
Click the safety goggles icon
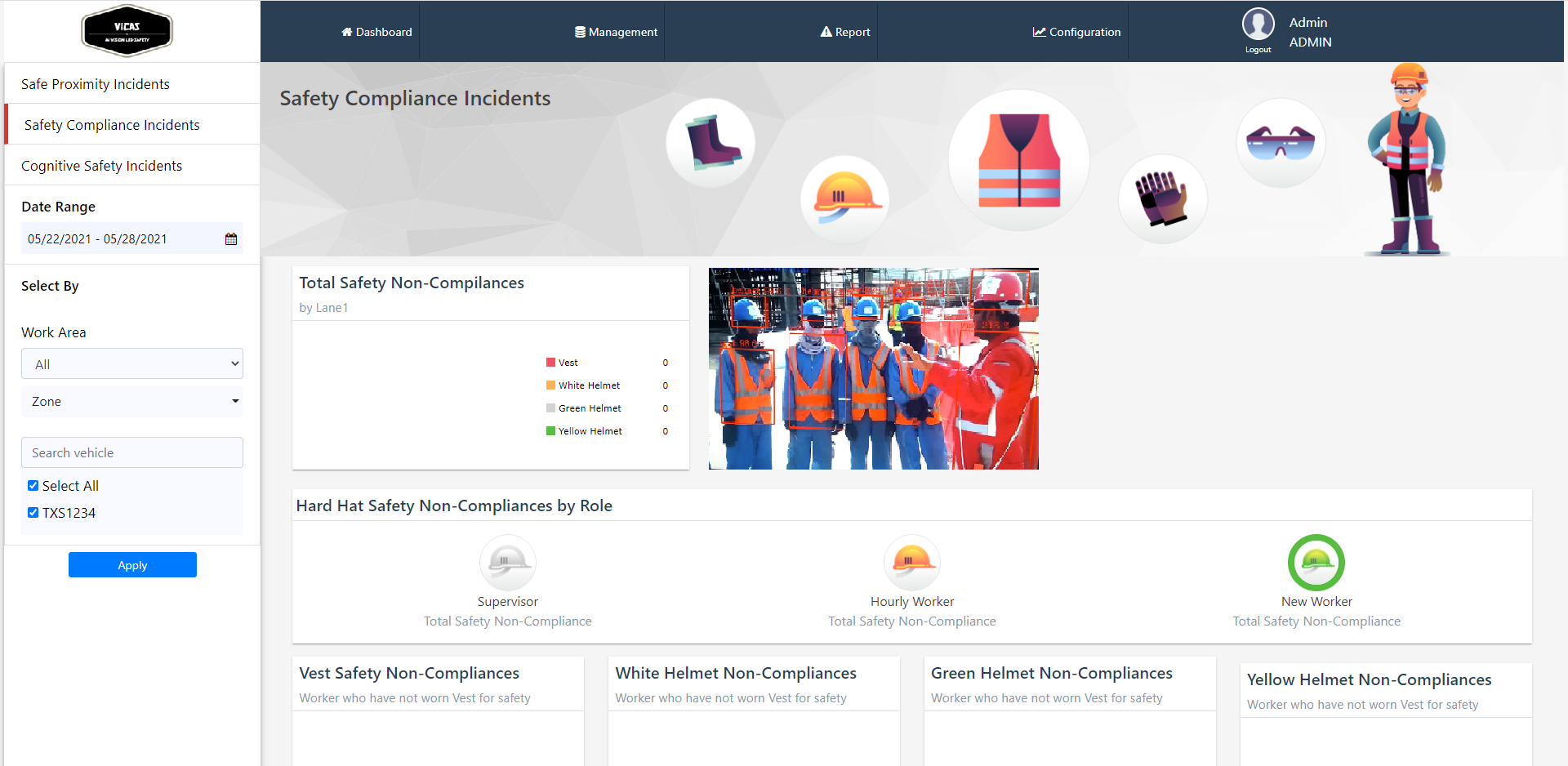click(x=1280, y=143)
